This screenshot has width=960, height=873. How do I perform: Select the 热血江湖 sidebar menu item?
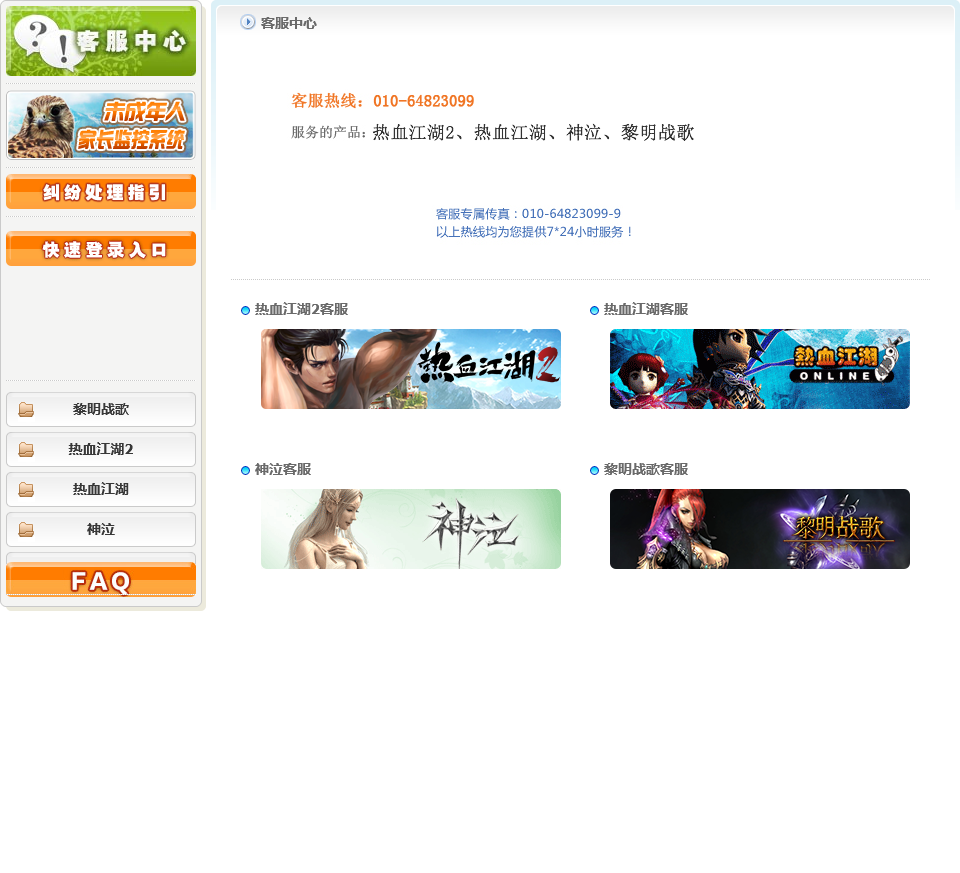[x=101, y=489]
